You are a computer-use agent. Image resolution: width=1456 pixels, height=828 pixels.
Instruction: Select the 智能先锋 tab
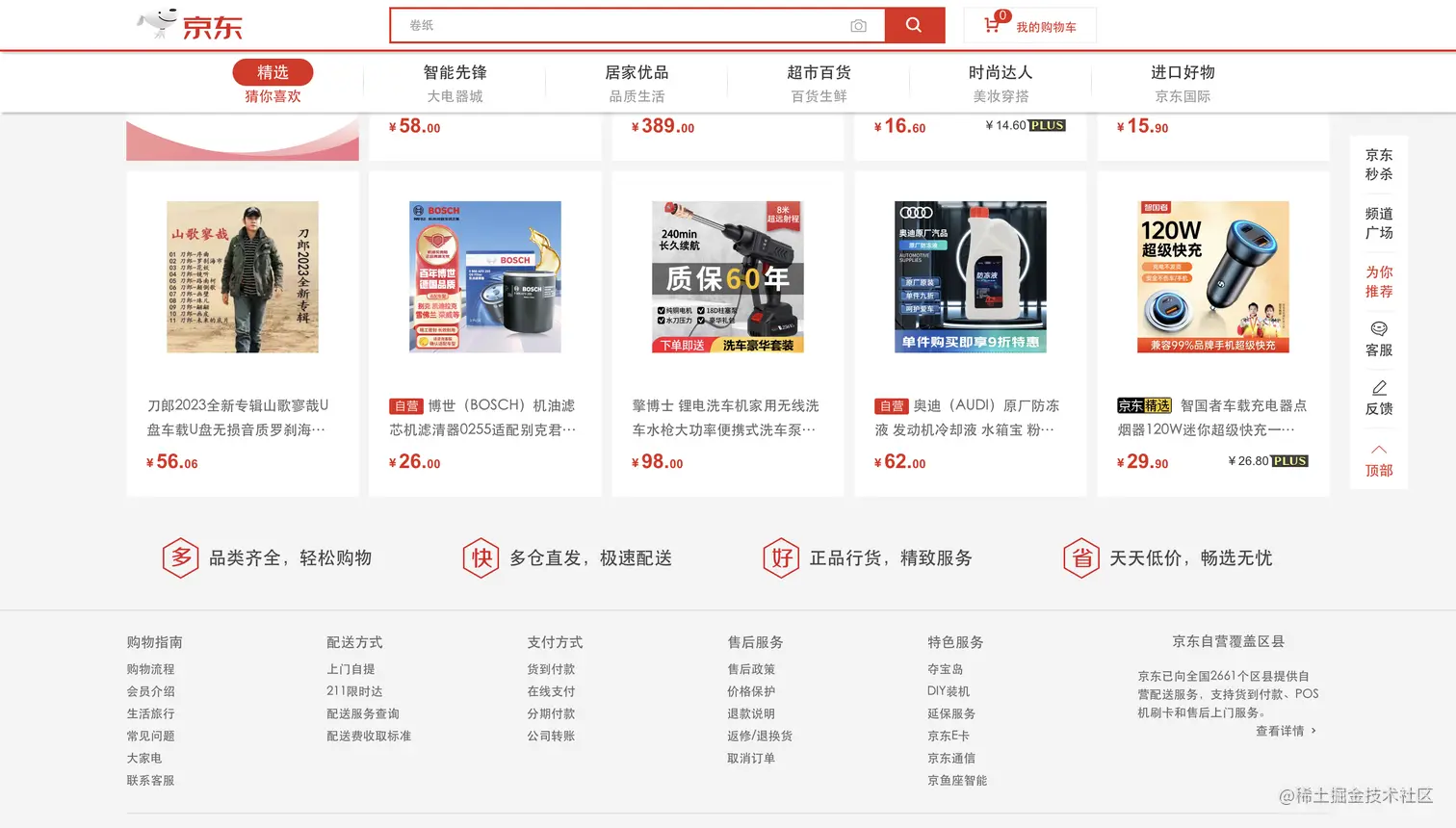455,72
